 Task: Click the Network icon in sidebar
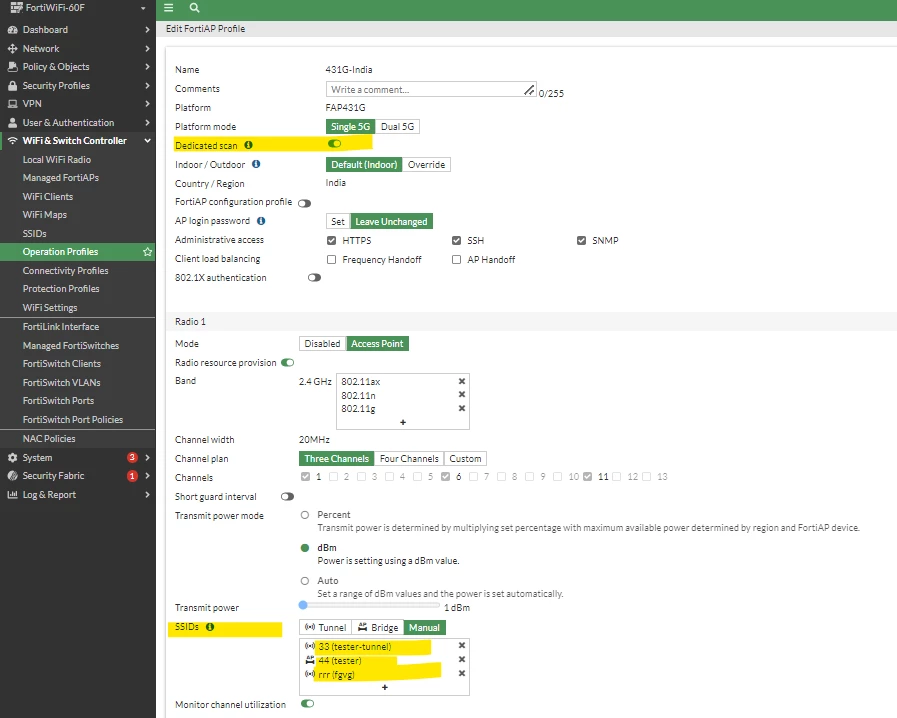[x=13, y=49]
